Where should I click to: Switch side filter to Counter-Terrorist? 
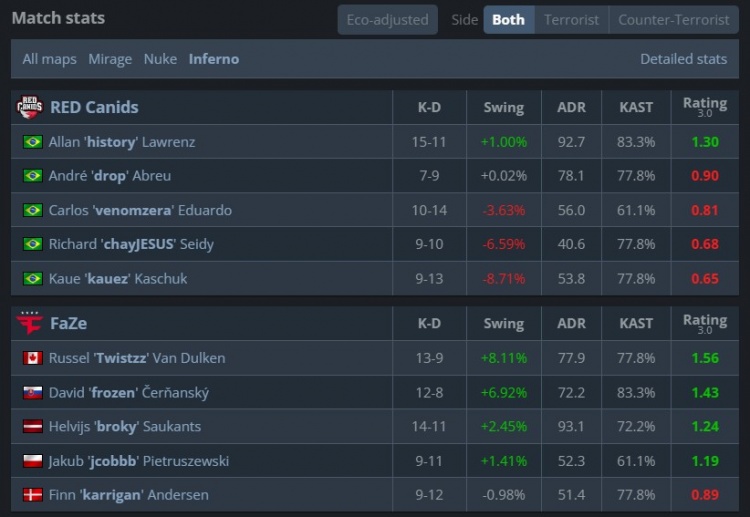pyautogui.click(x=673, y=20)
